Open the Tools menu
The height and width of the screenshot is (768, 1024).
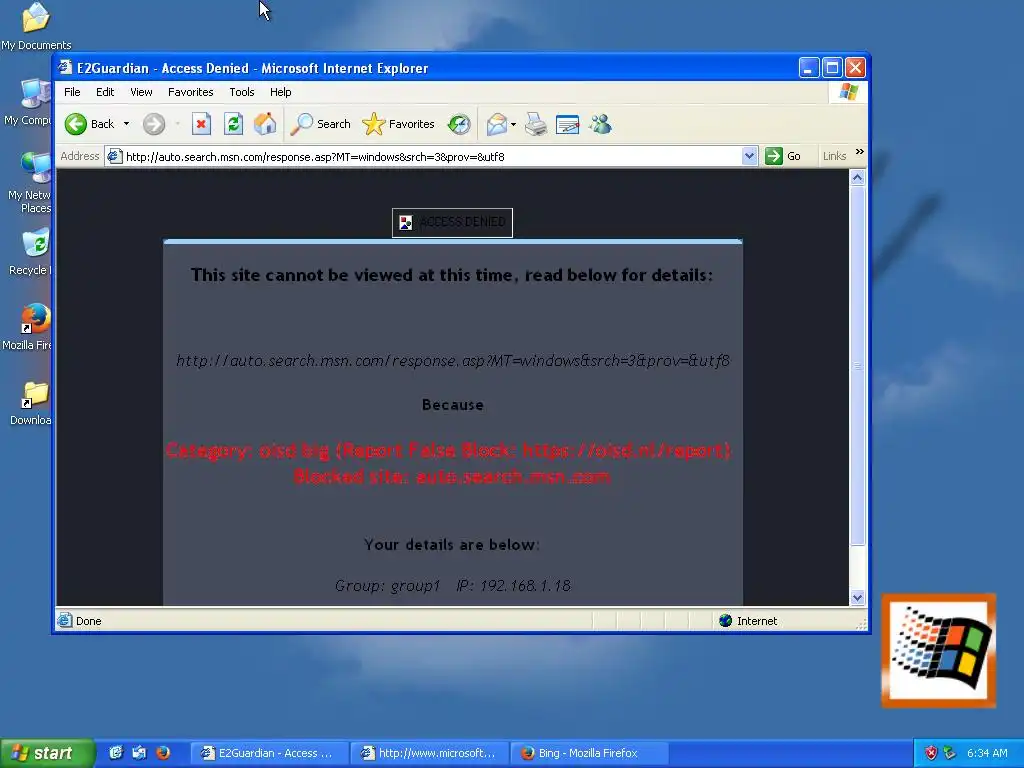click(242, 92)
